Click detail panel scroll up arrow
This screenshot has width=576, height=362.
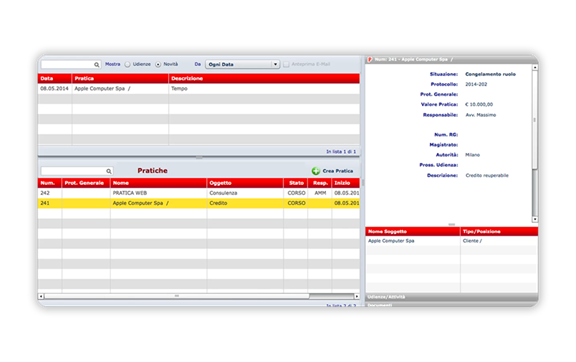pyautogui.click(x=535, y=68)
